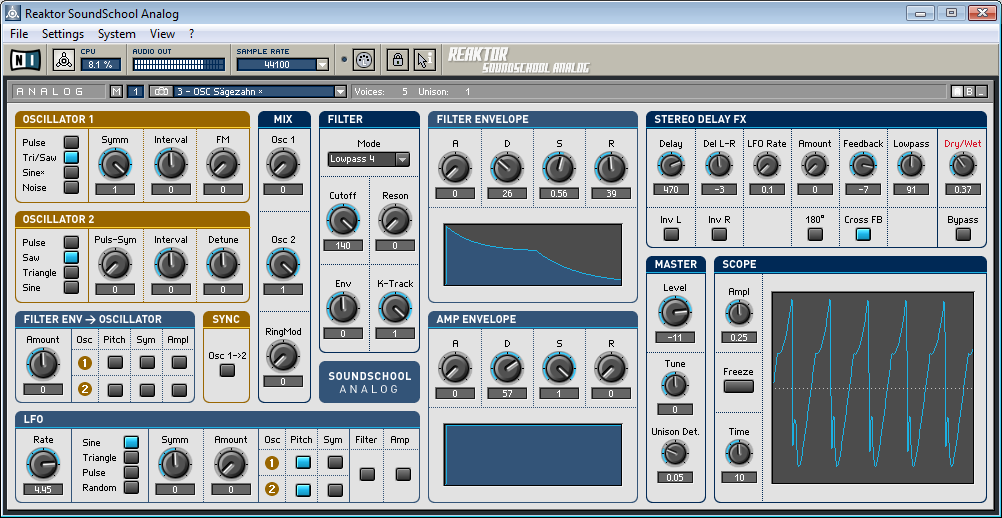This screenshot has width=1002, height=518.
Task: Enable LFO Amp modulation switch
Action: tap(403, 474)
